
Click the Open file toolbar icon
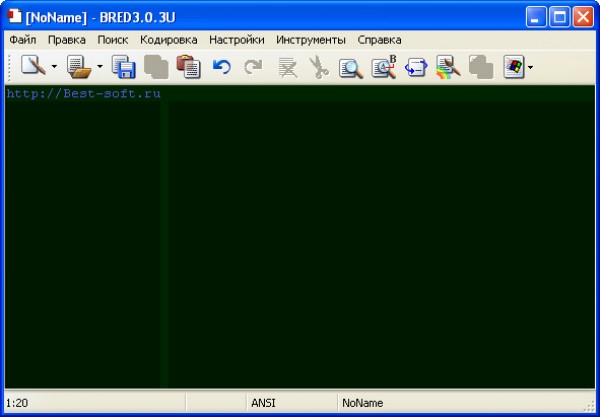[x=79, y=67]
